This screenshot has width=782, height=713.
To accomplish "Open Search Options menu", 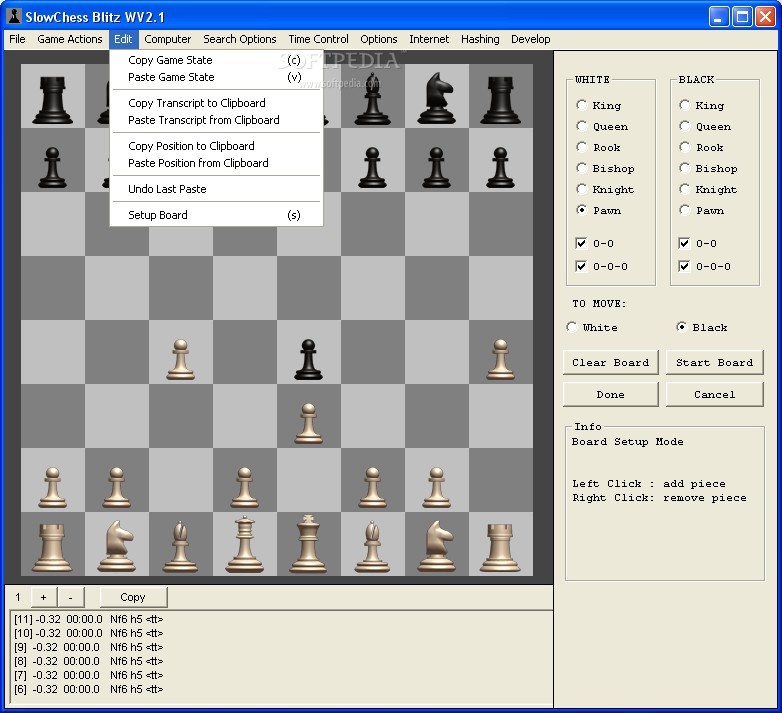I will (x=239, y=39).
